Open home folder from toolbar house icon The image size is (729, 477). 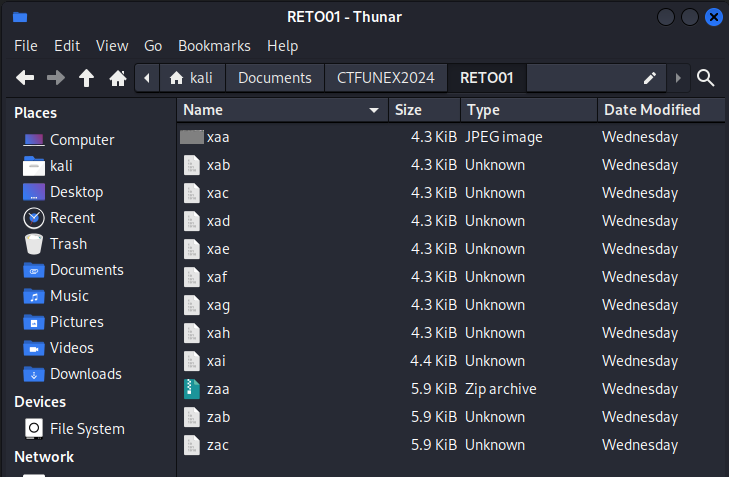click(x=118, y=78)
